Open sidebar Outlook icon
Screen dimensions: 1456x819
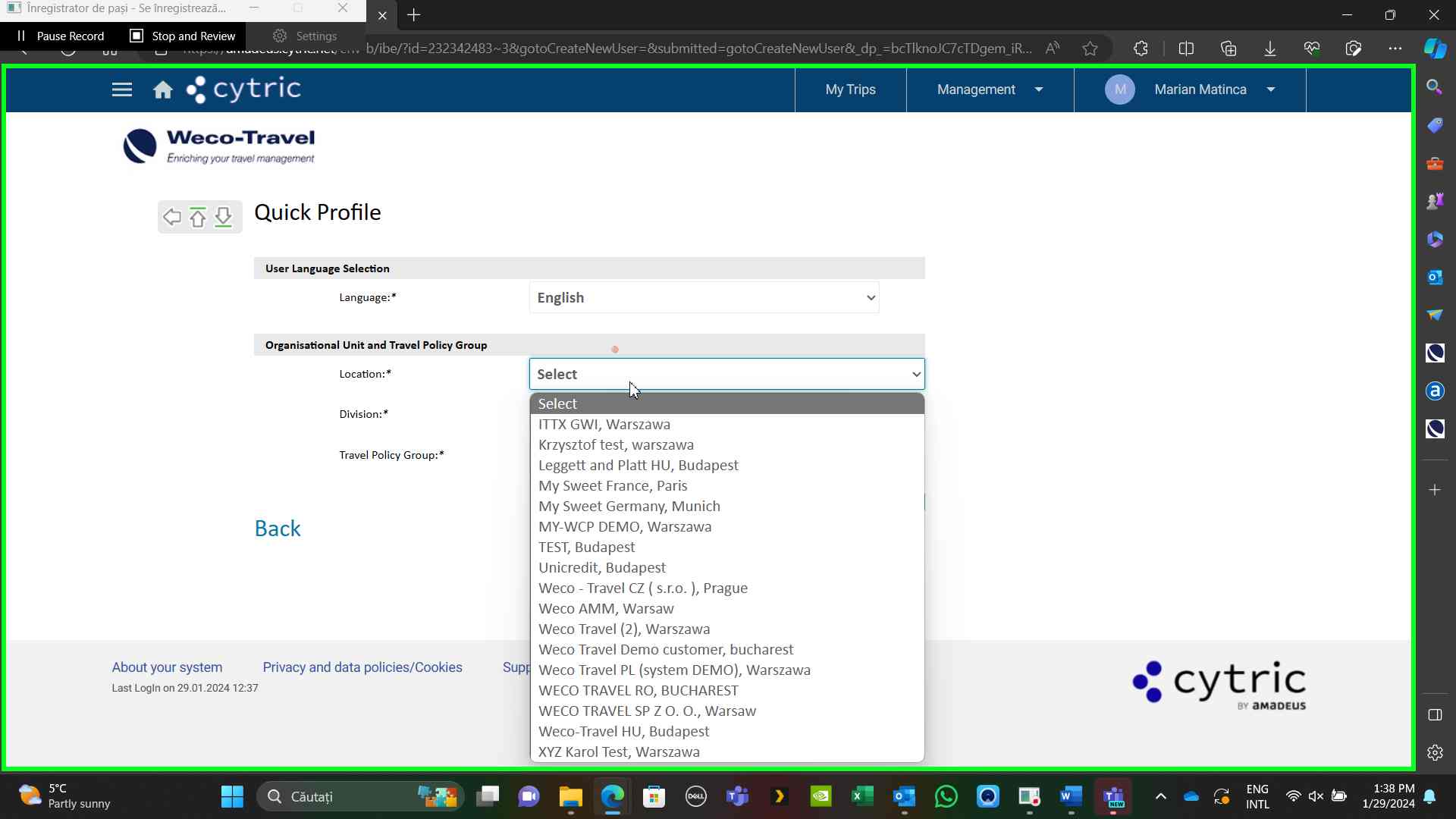click(x=1434, y=277)
